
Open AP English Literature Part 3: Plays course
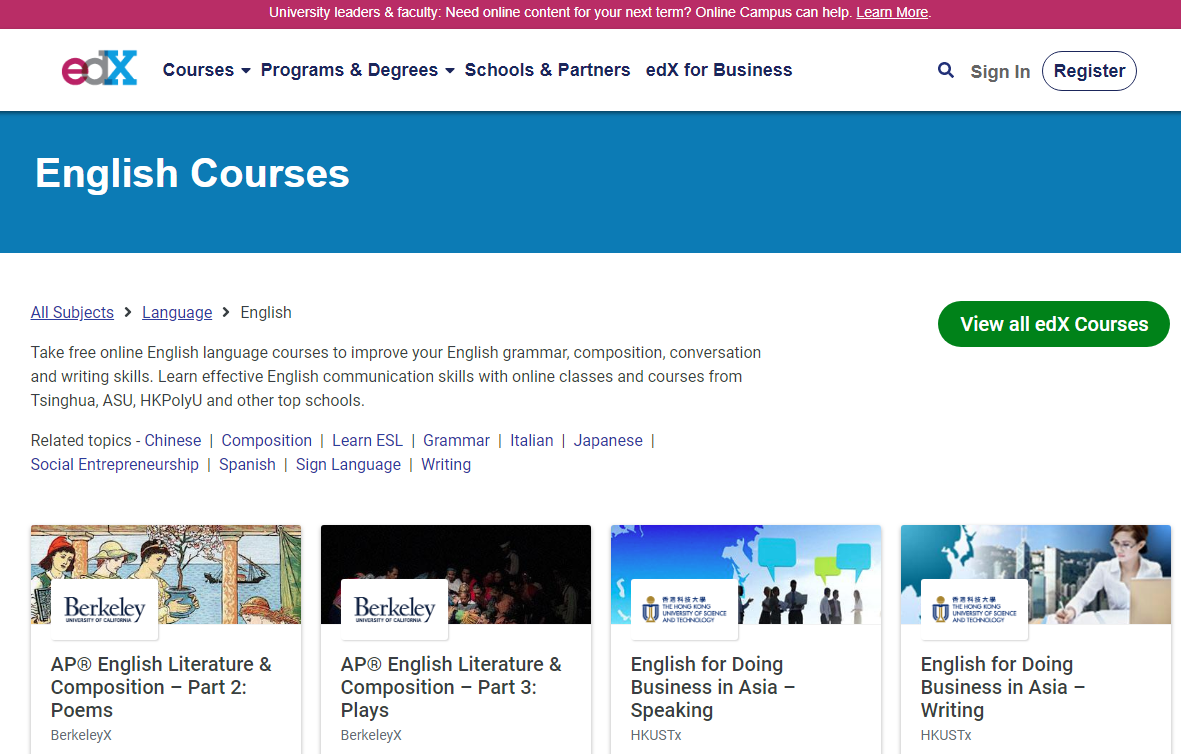(451, 687)
